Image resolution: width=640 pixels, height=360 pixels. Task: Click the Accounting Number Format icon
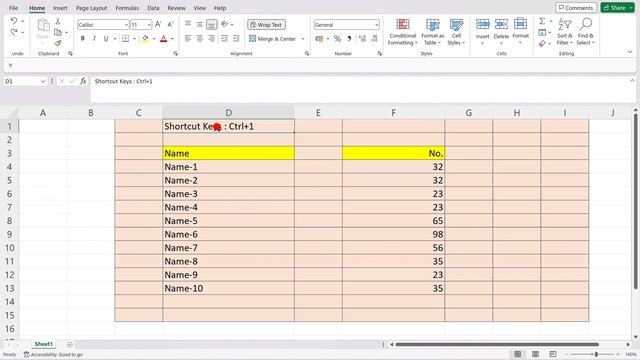tap(319, 39)
